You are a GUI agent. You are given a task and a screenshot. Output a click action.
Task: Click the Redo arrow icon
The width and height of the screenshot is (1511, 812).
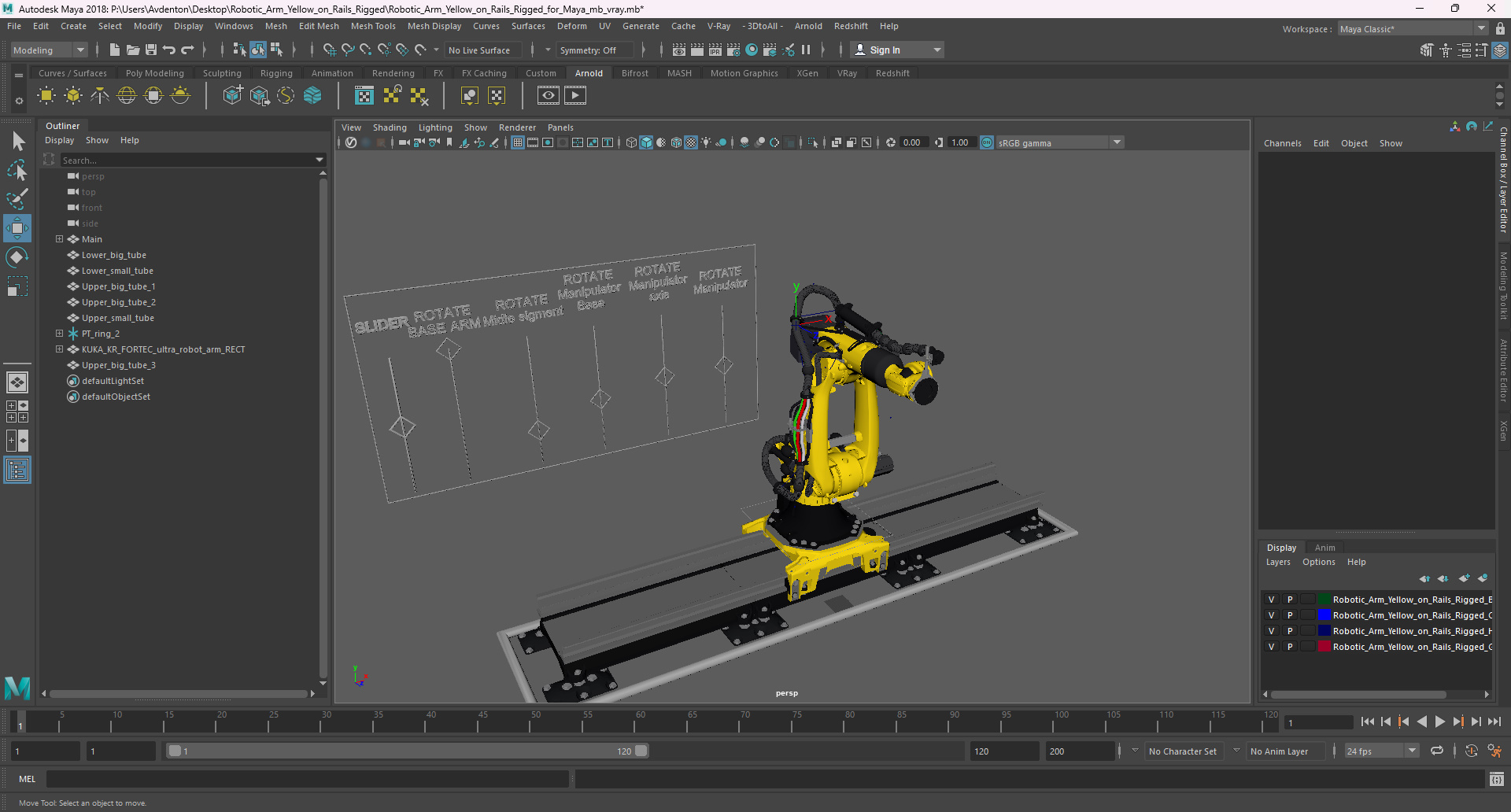pyautogui.click(x=187, y=50)
